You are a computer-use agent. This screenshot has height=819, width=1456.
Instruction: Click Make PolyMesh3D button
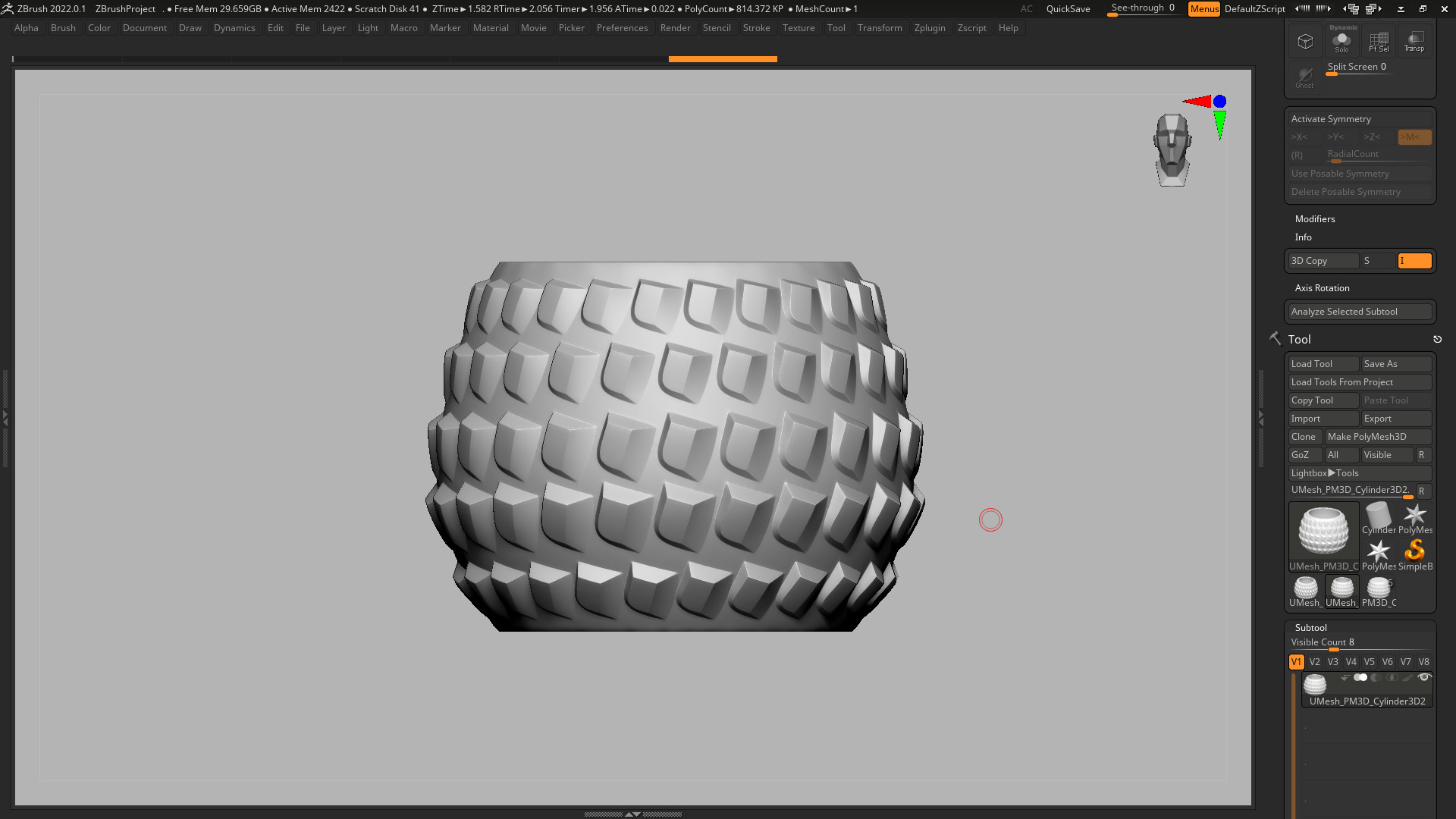point(1379,437)
